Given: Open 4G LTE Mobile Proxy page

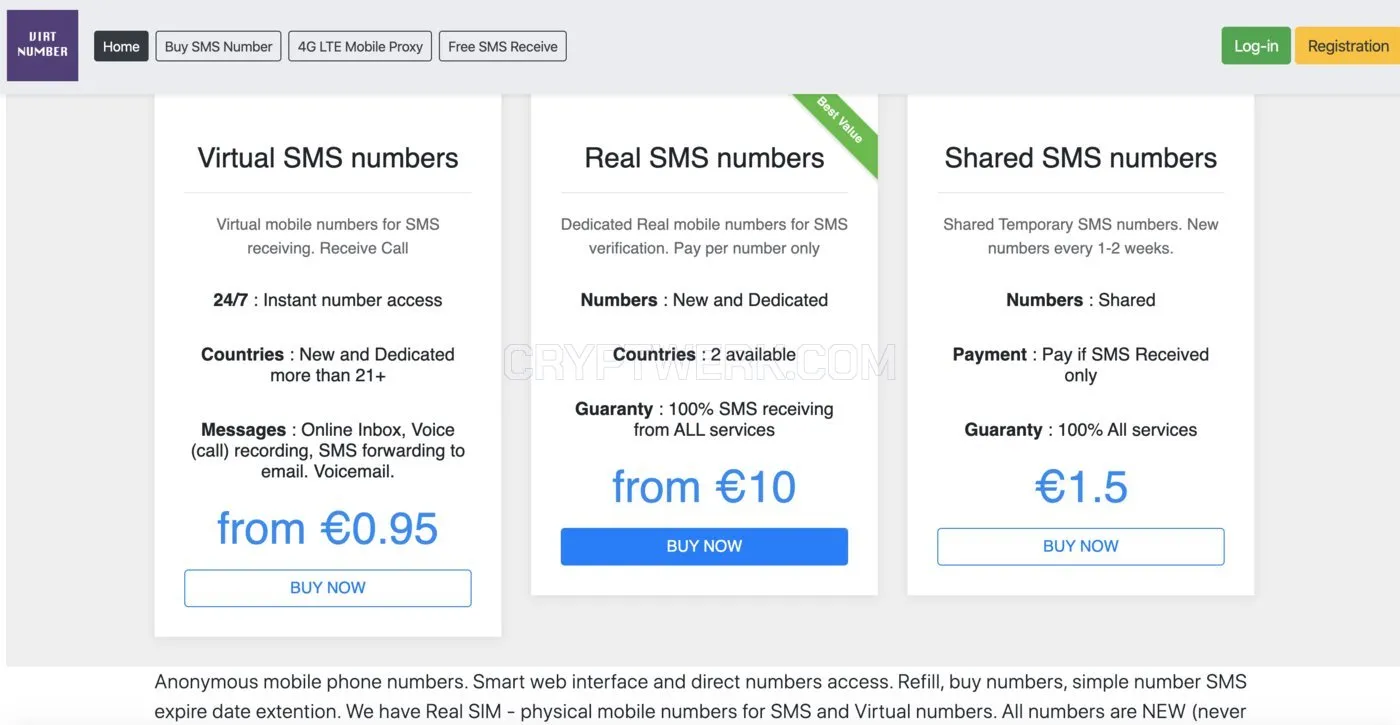Looking at the screenshot, I should point(360,46).
